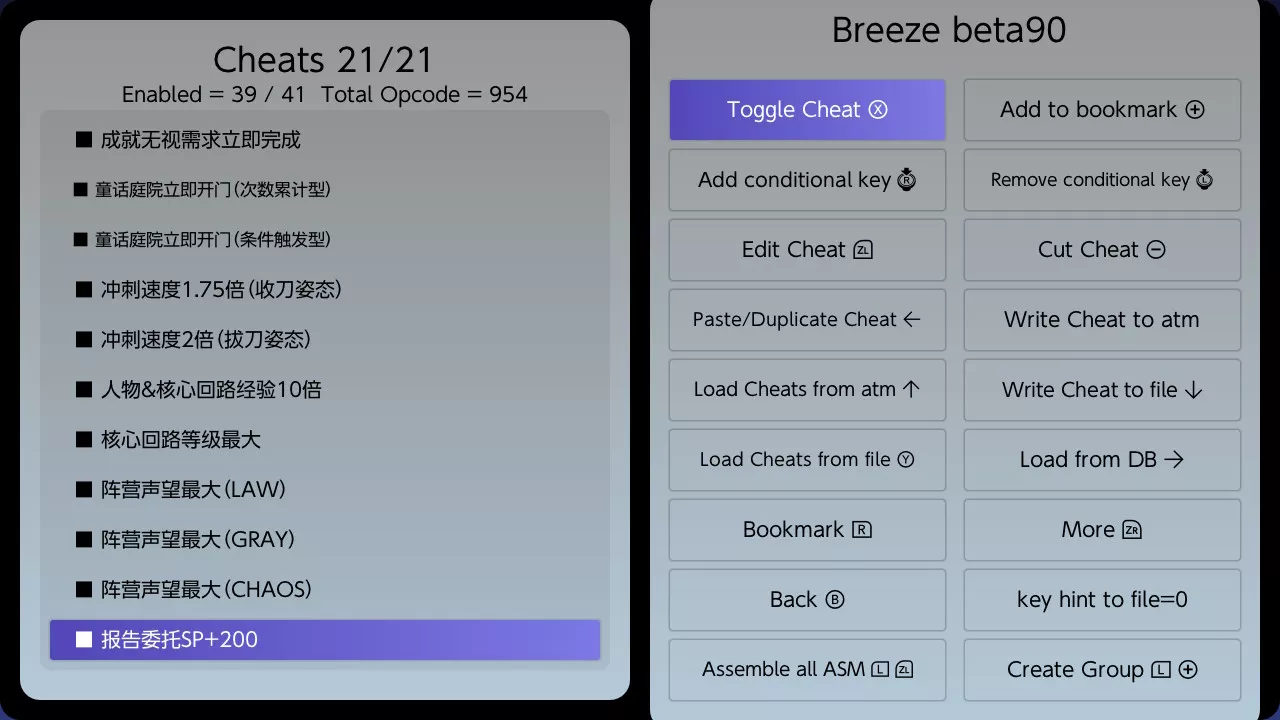The width and height of the screenshot is (1280, 720).
Task: Toggle checkbox for 报告委托SP+200
Action: coord(84,640)
